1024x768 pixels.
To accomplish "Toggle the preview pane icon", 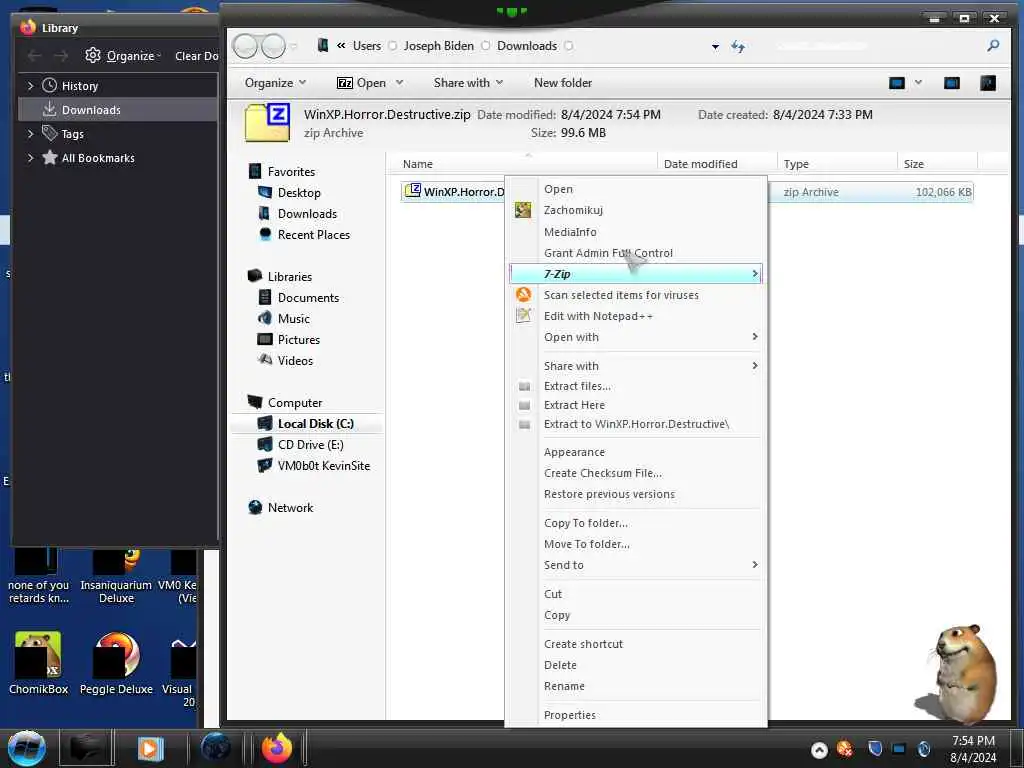I will [x=952, y=83].
